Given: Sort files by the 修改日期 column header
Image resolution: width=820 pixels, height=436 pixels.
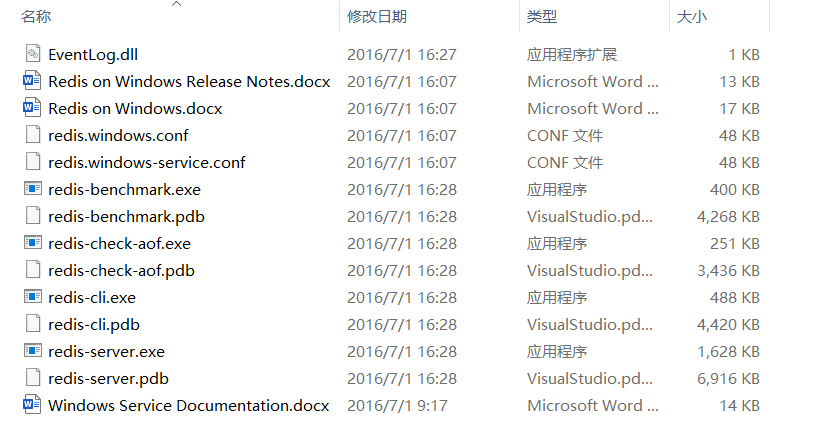Looking at the screenshot, I should [377, 17].
